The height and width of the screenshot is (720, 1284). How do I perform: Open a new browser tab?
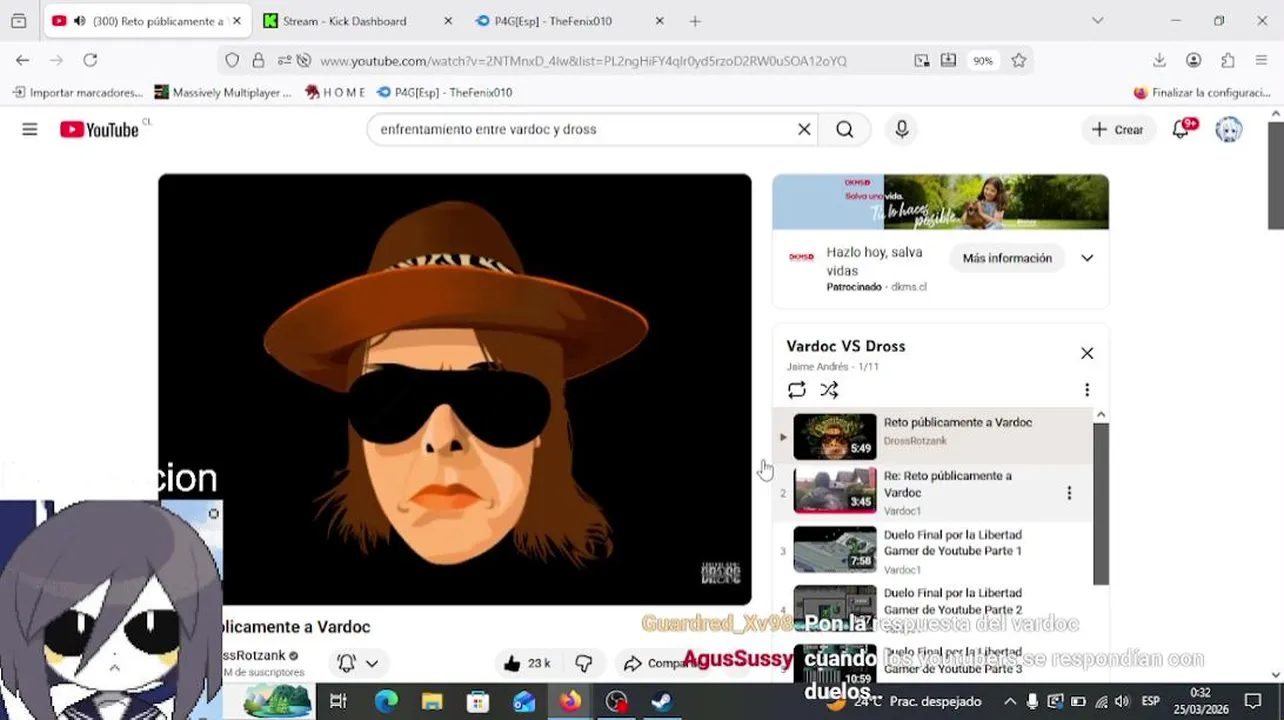pos(695,21)
